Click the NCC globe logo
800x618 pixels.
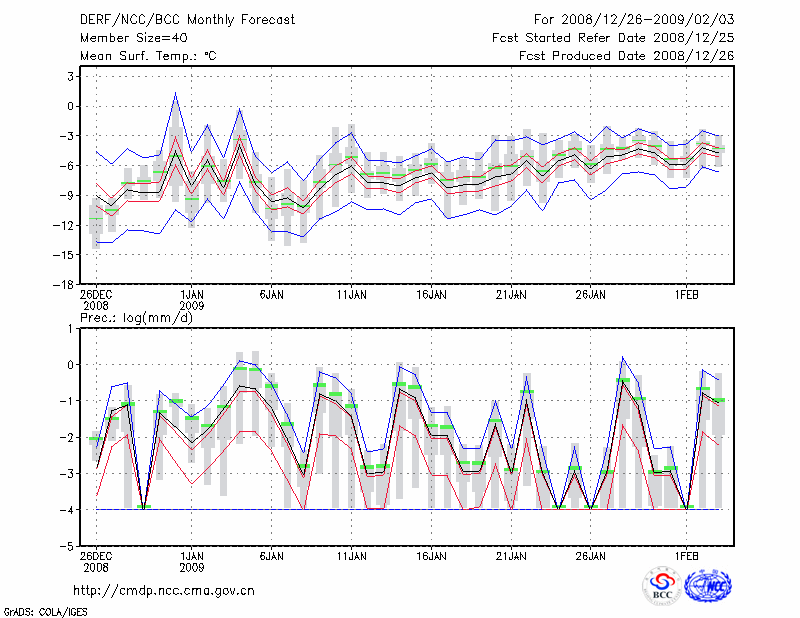[707, 586]
